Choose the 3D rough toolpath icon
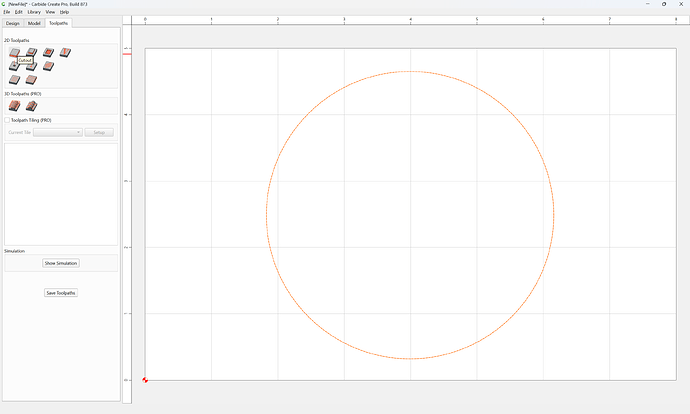Screen dimensions: 690x414 point(15,106)
